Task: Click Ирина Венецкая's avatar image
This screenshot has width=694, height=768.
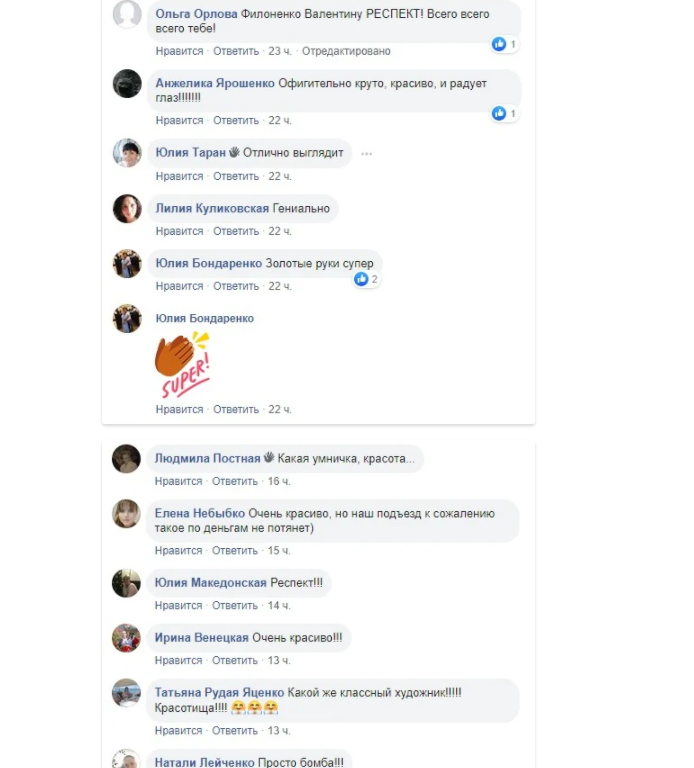Action: coord(126,638)
